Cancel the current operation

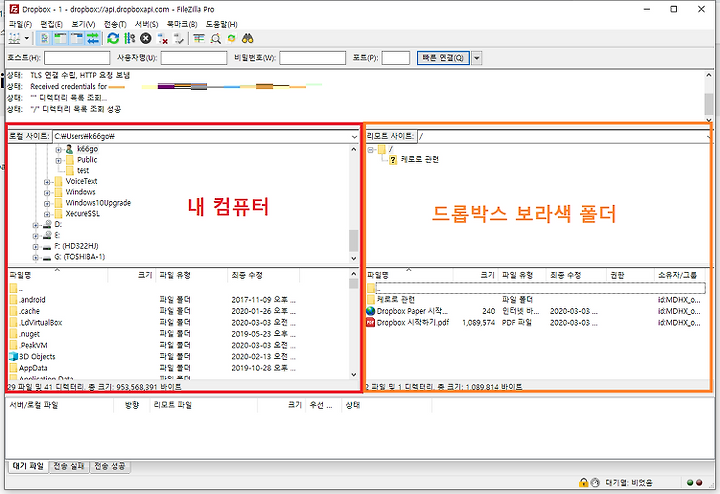coord(146,39)
